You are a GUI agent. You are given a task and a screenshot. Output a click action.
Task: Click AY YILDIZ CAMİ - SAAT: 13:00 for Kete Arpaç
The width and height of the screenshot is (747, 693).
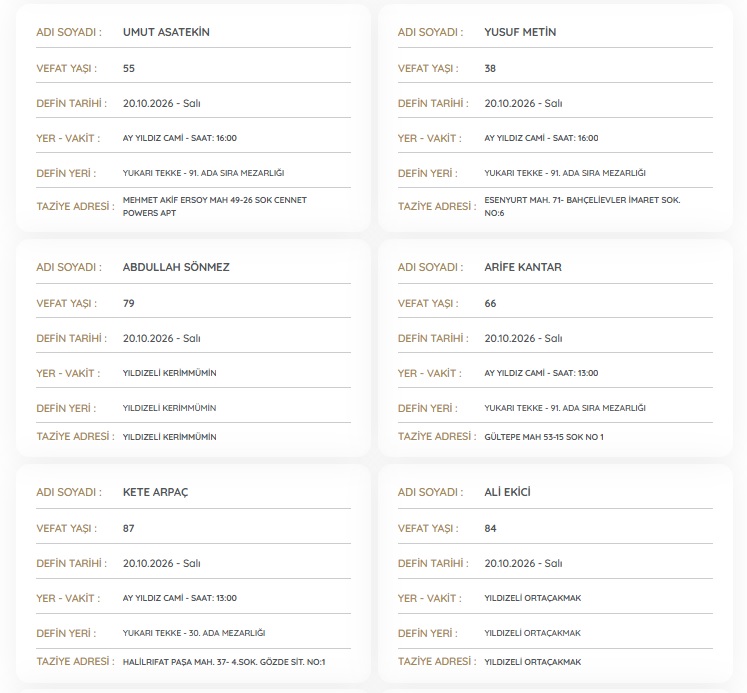click(180, 598)
